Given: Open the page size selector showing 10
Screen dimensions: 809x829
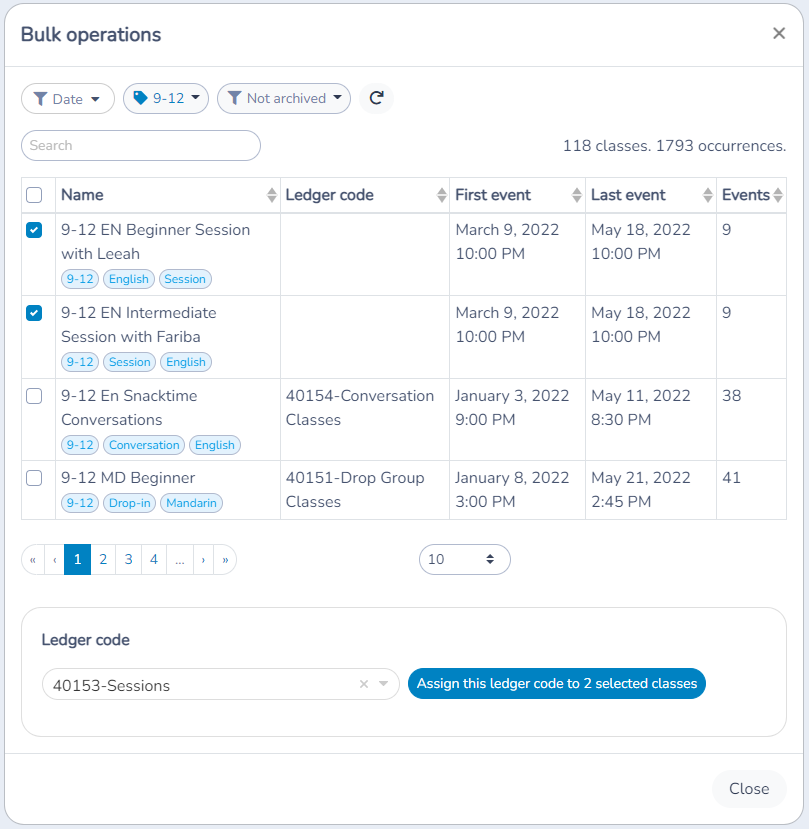Looking at the screenshot, I should click(465, 559).
